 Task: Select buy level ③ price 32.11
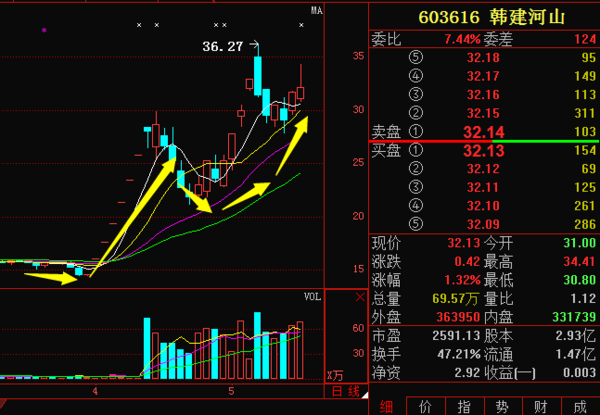tap(483, 187)
